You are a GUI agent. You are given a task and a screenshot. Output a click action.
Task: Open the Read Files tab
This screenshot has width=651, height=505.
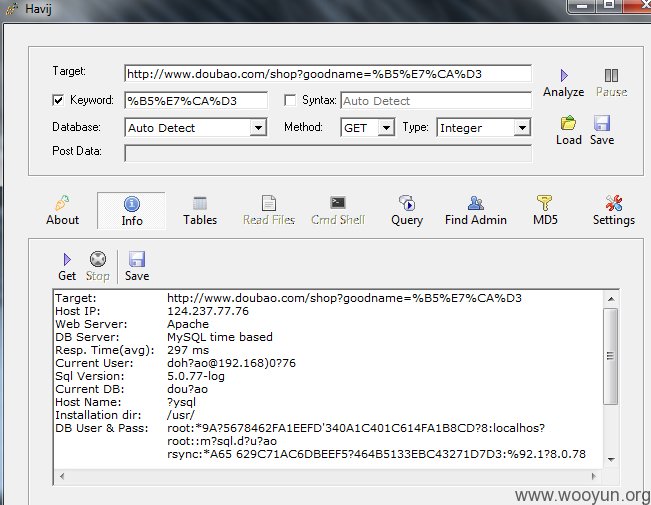[269, 211]
